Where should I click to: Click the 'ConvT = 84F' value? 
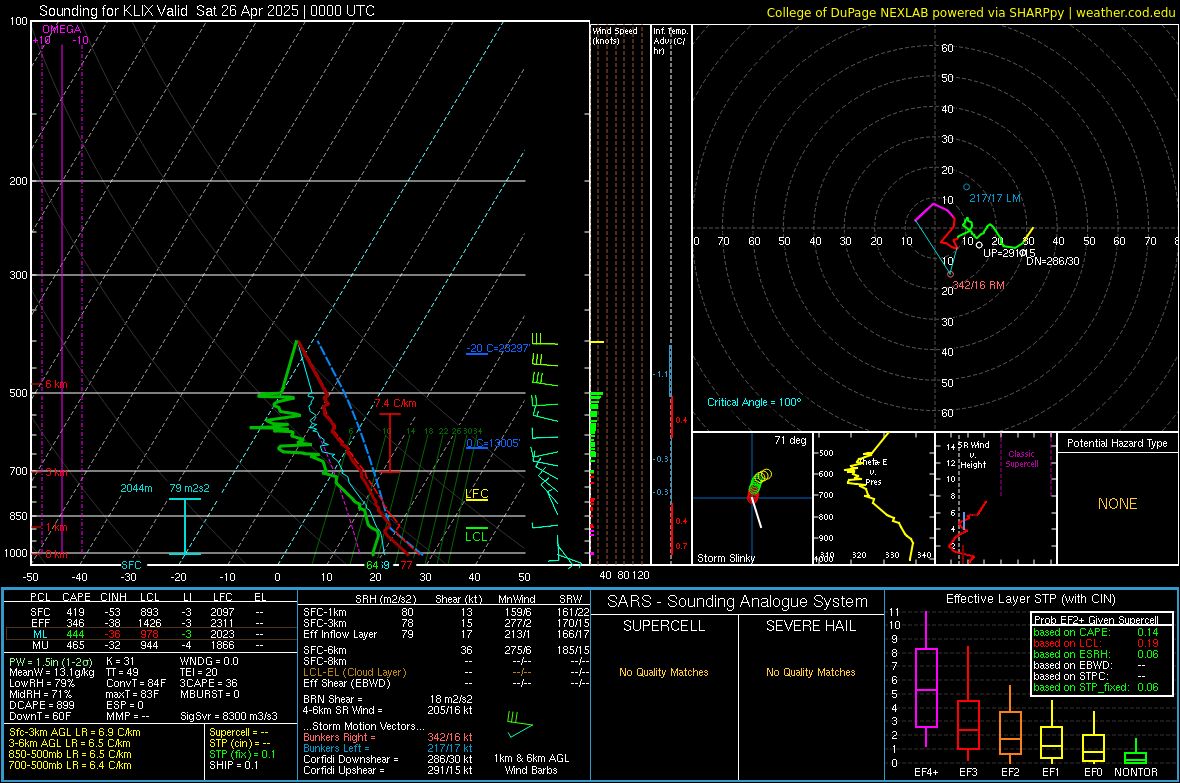[x=136, y=684]
